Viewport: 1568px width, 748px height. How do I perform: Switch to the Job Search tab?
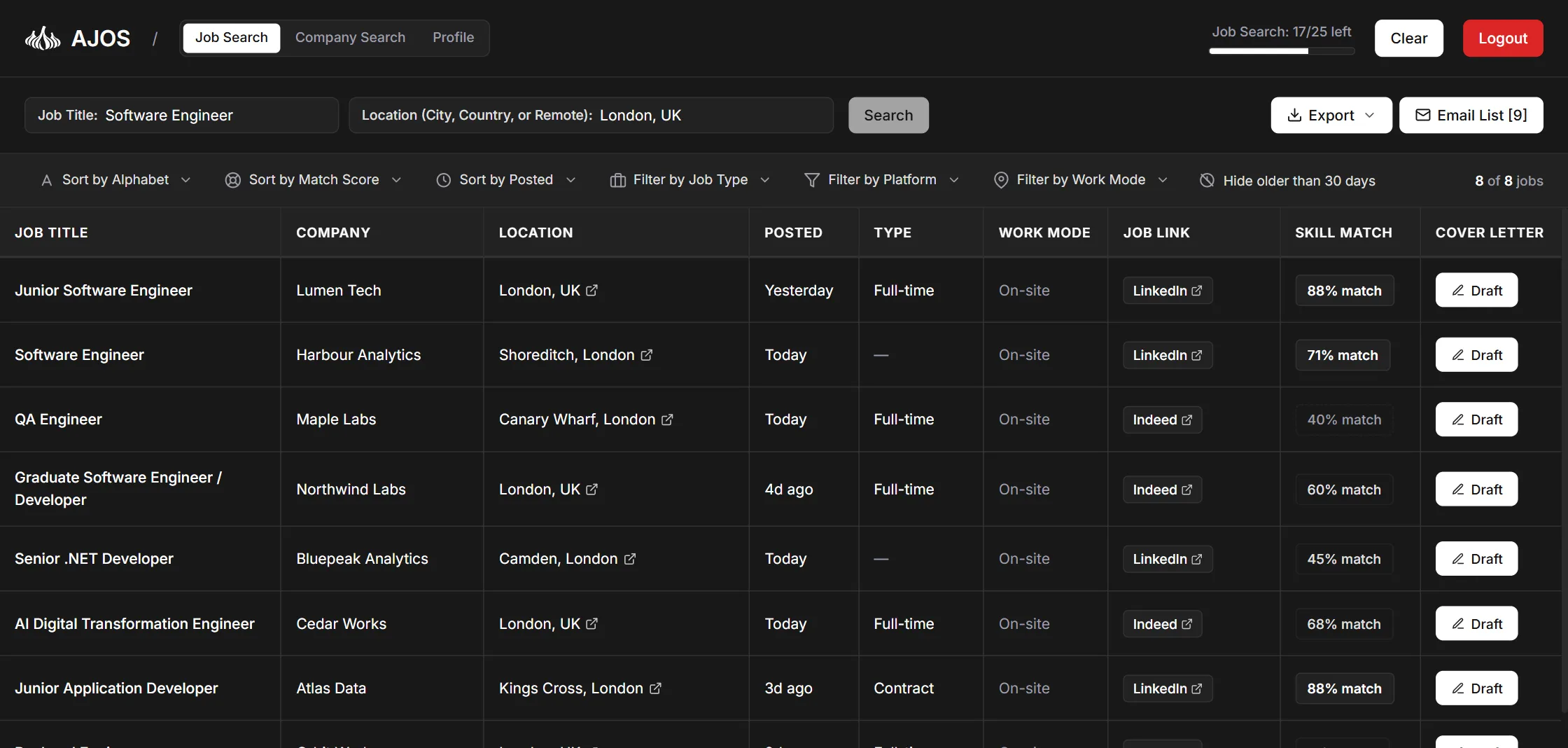(232, 38)
